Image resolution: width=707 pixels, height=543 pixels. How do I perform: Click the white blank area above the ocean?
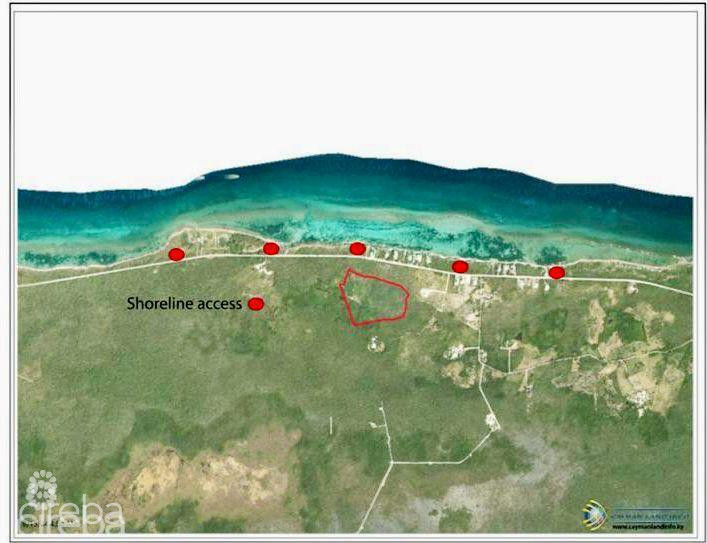pyautogui.click(x=350, y=80)
